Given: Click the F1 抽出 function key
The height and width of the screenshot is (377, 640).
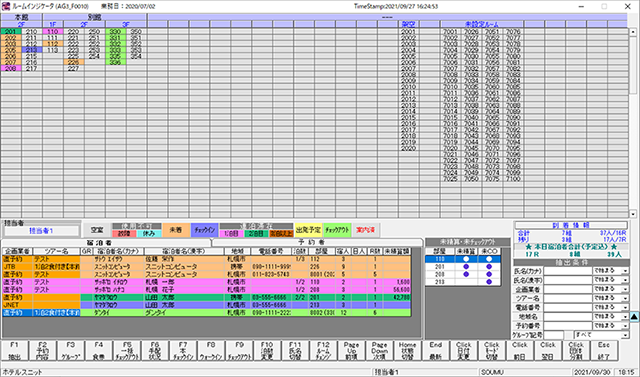Looking at the screenshot, I should click(14, 351).
